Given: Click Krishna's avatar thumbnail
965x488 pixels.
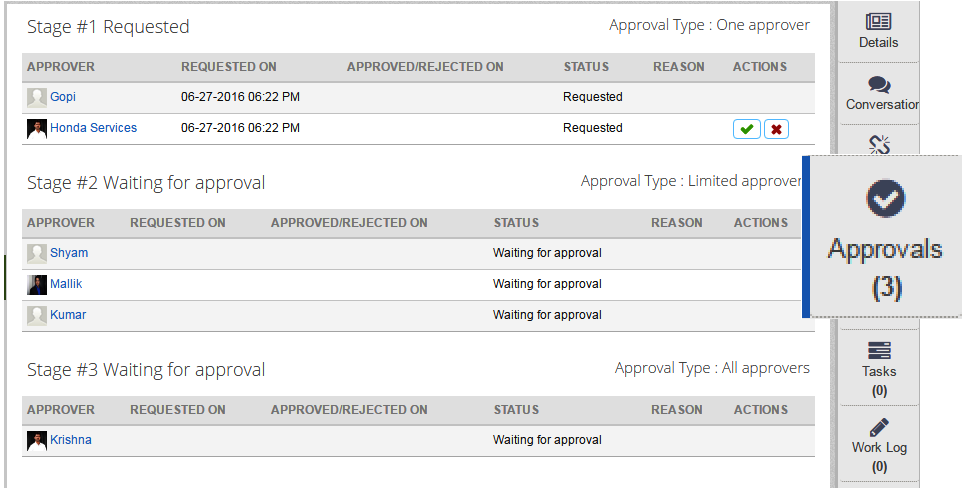Looking at the screenshot, I should pos(37,441).
